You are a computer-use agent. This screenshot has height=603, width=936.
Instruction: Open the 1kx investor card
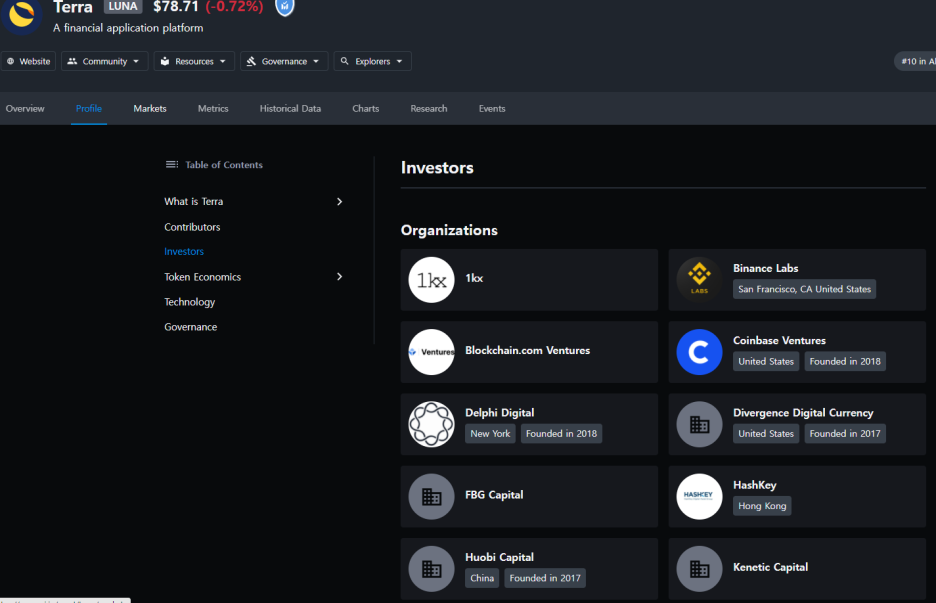tap(529, 280)
